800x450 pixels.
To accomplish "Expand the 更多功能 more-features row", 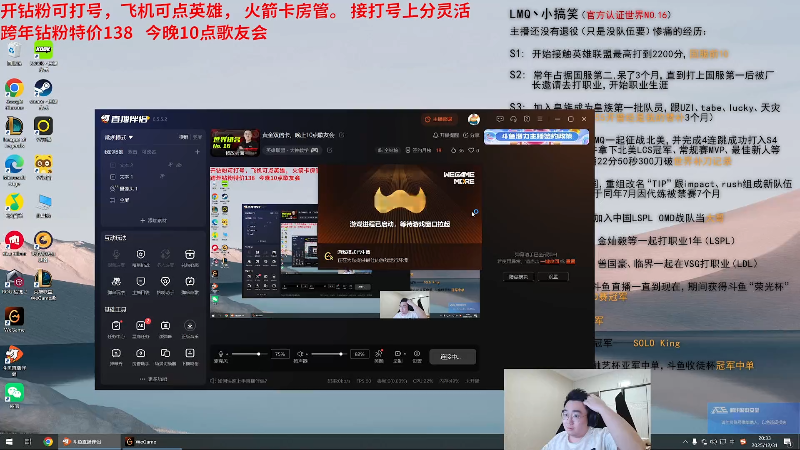I will pos(153,379).
